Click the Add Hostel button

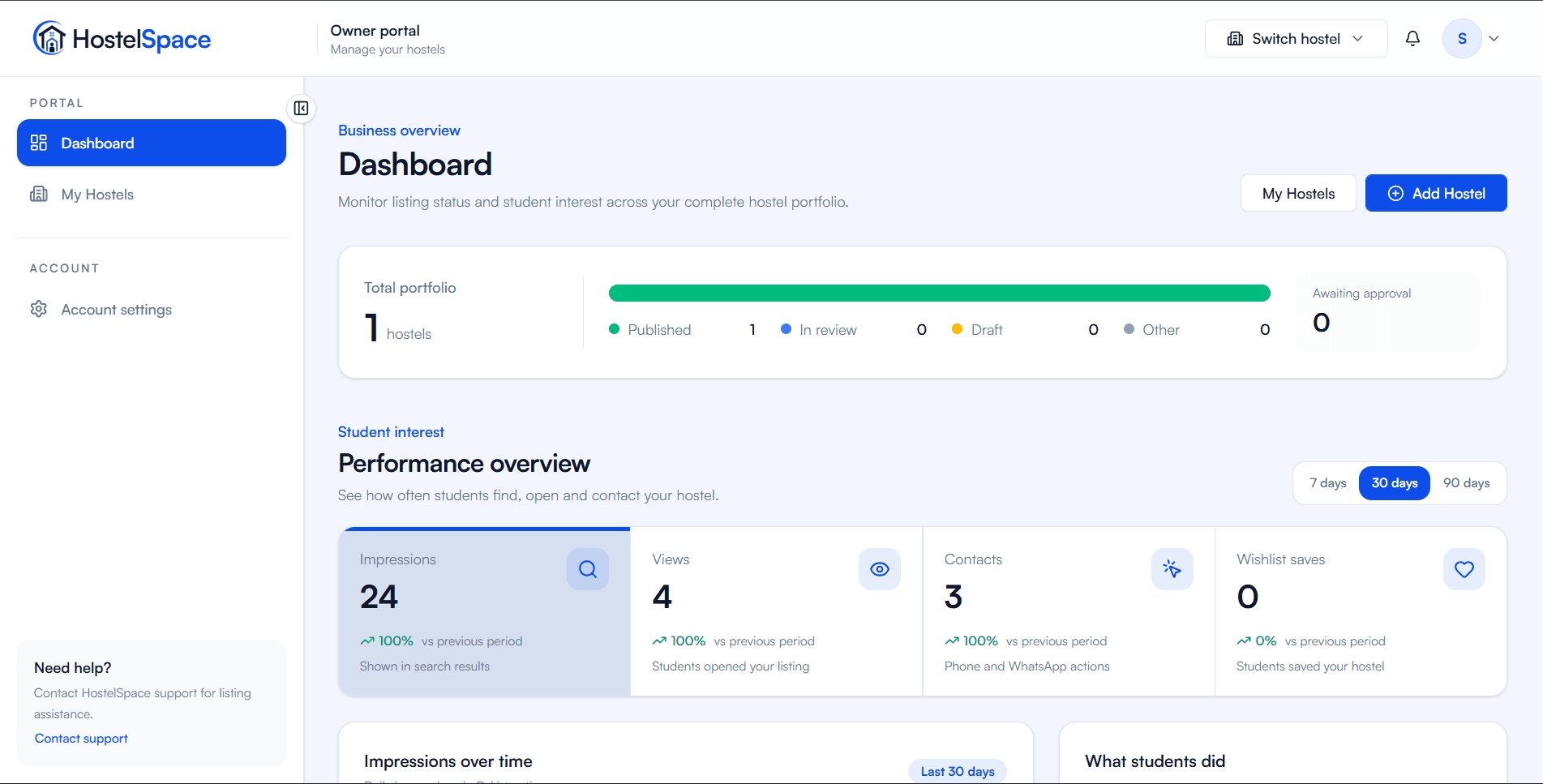[1436, 193]
